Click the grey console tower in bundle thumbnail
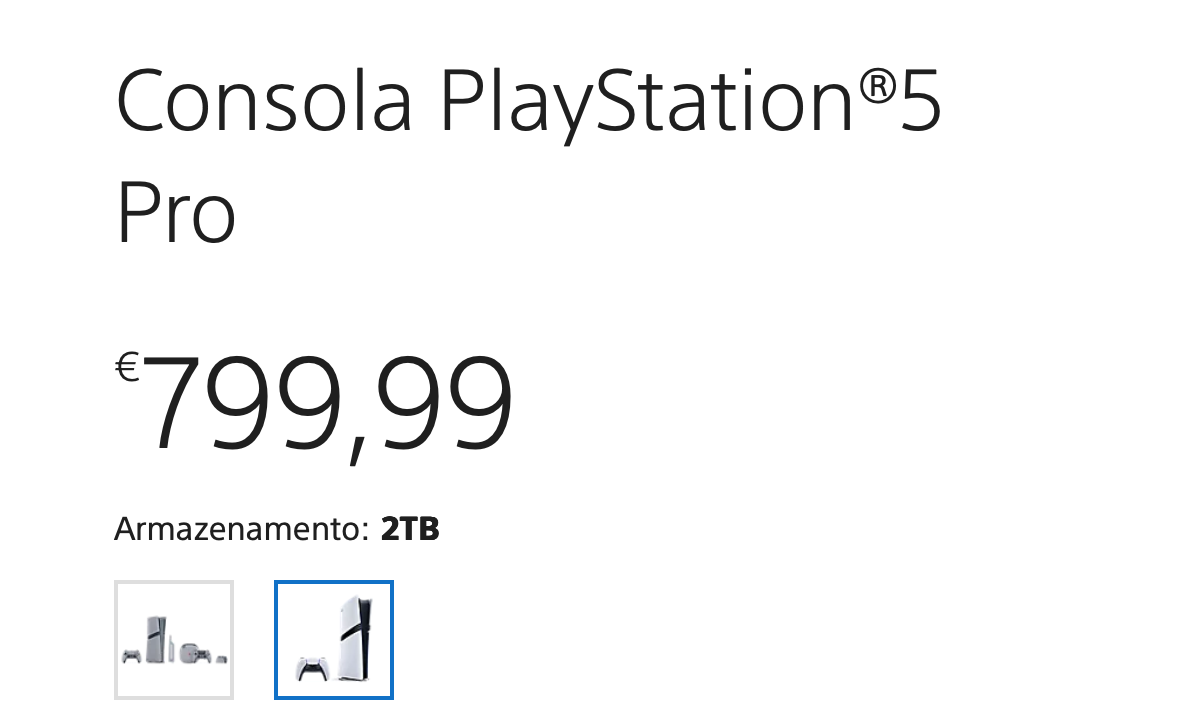This screenshot has height=724, width=1180. pos(157,639)
